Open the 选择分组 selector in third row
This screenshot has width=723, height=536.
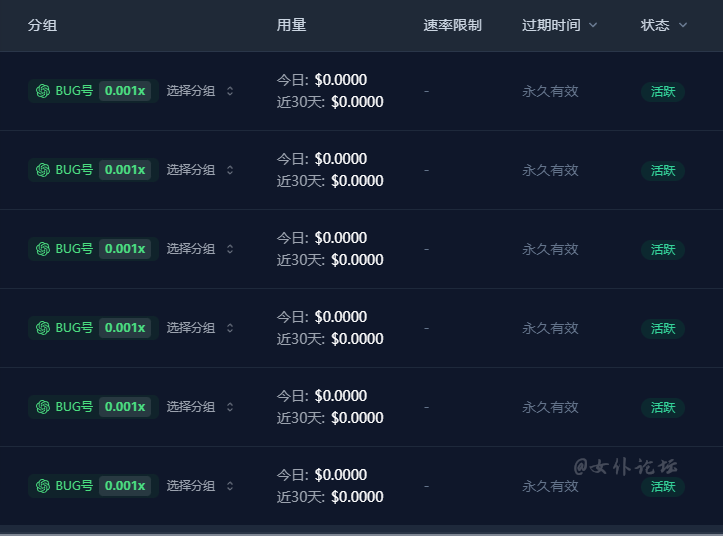click(200, 249)
